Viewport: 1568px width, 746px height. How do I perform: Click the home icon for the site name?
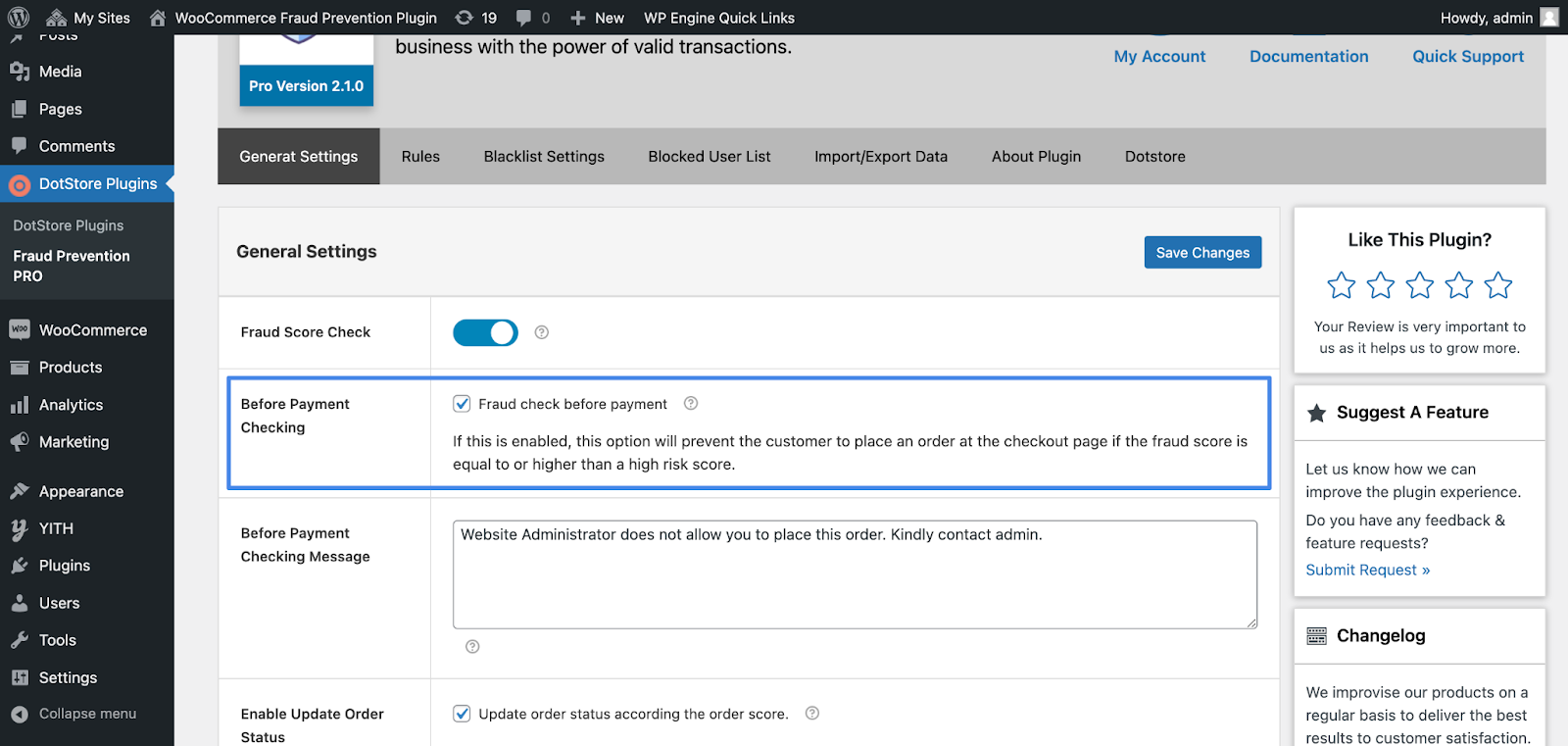(158, 18)
